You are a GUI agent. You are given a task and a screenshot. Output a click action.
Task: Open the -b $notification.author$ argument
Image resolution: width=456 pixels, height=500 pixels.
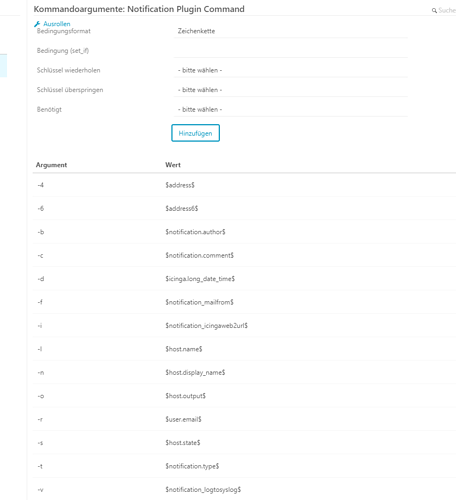click(x=244, y=232)
